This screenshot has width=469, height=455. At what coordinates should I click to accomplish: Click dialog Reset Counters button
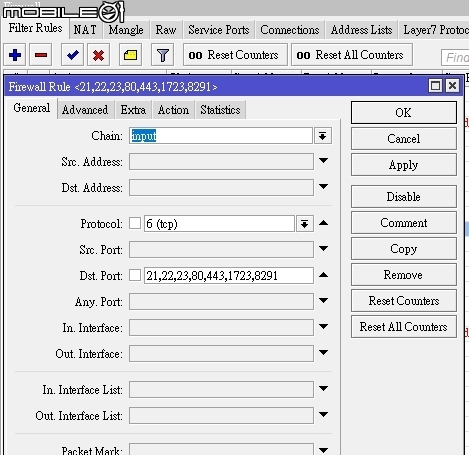(404, 301)
